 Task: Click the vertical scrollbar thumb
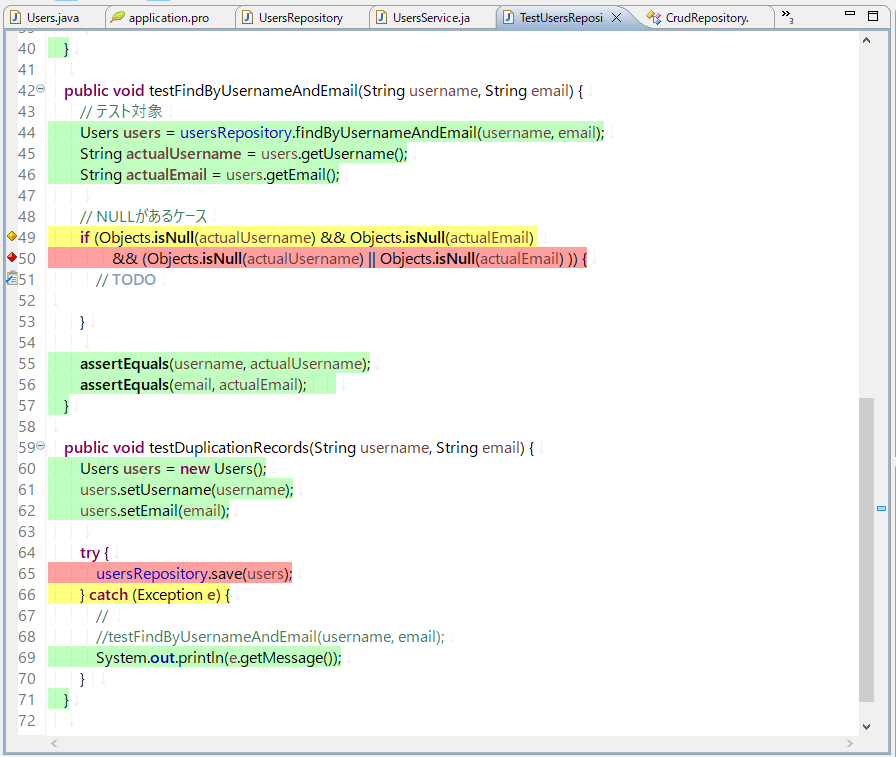point(866,550)
